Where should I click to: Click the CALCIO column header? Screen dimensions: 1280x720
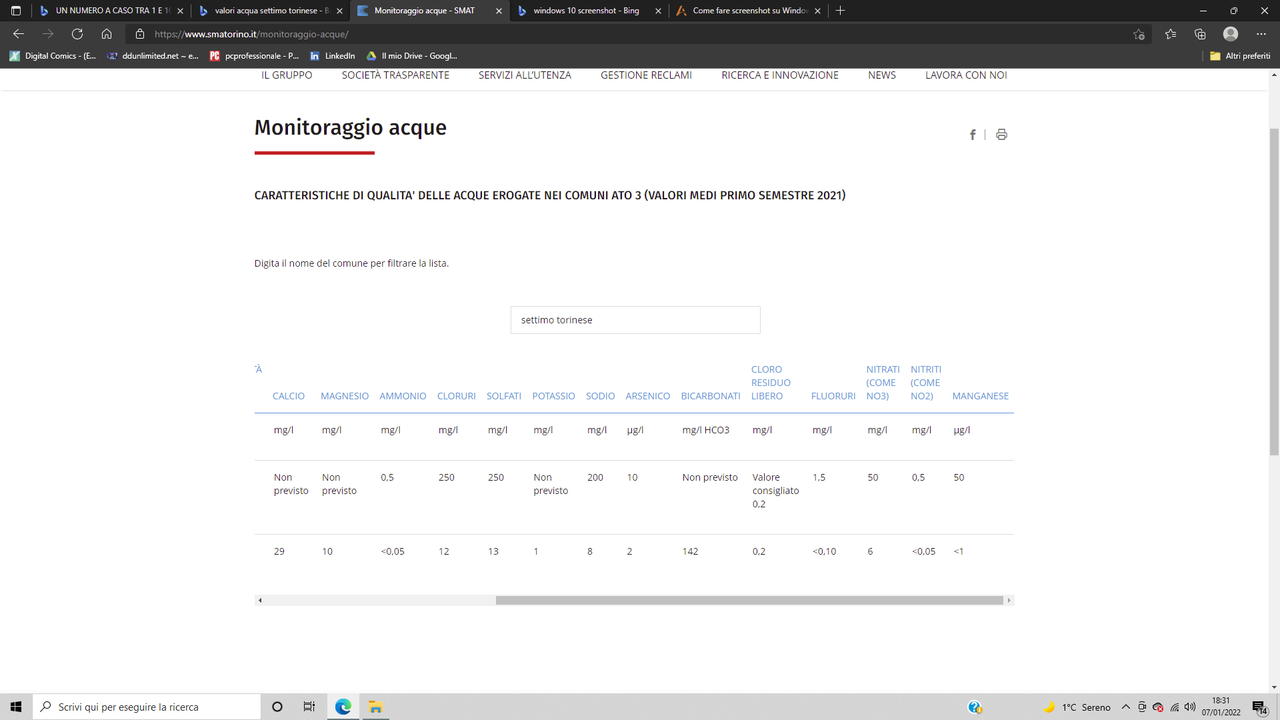coord(289,396)
